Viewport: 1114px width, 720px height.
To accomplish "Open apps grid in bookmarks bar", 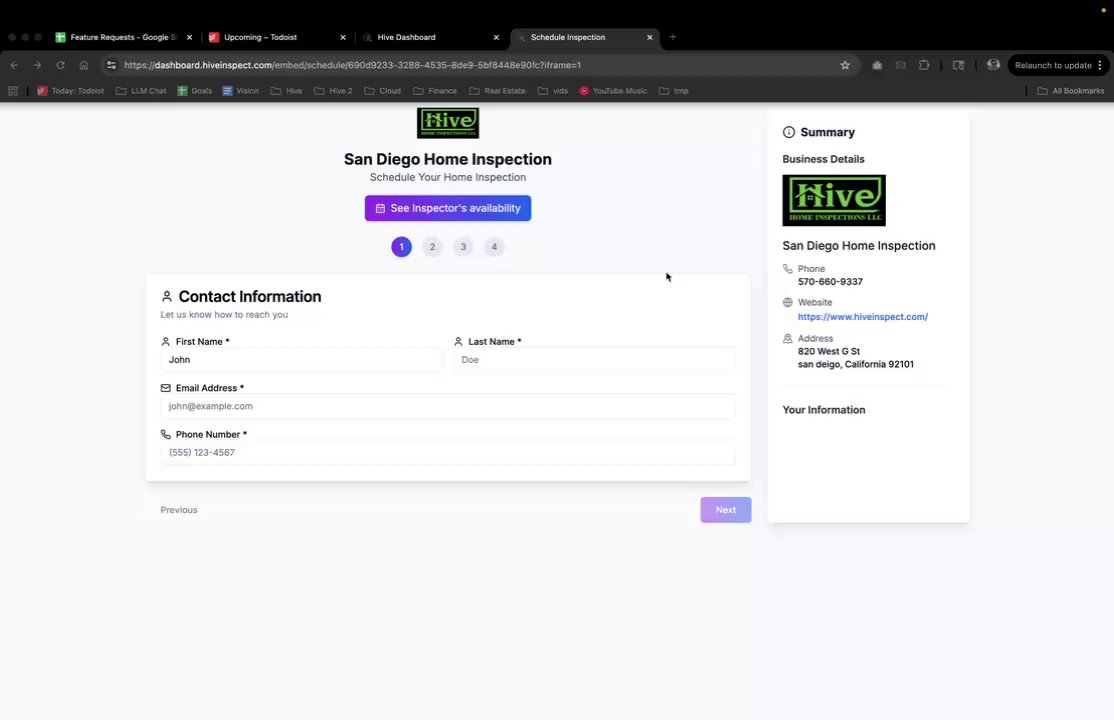I will click(13, 91).
